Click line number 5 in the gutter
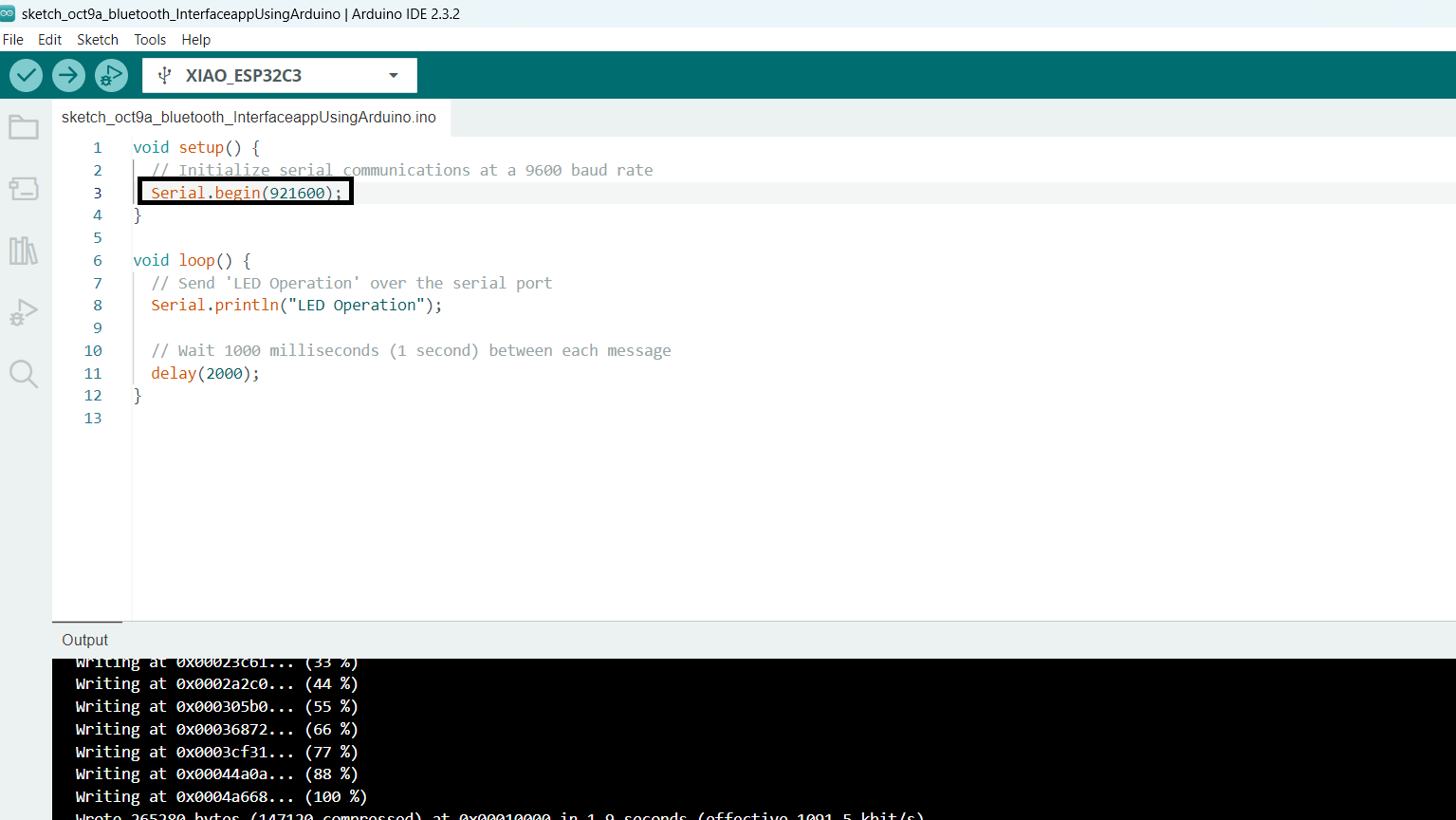Screen dimensions: 1456x820 click(98, 238)
